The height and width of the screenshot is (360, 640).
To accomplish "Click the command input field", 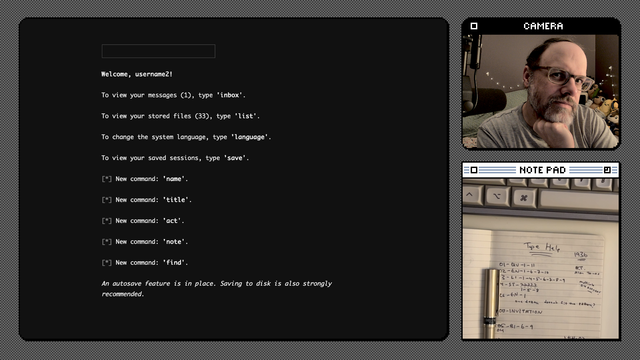I will 158,51.
